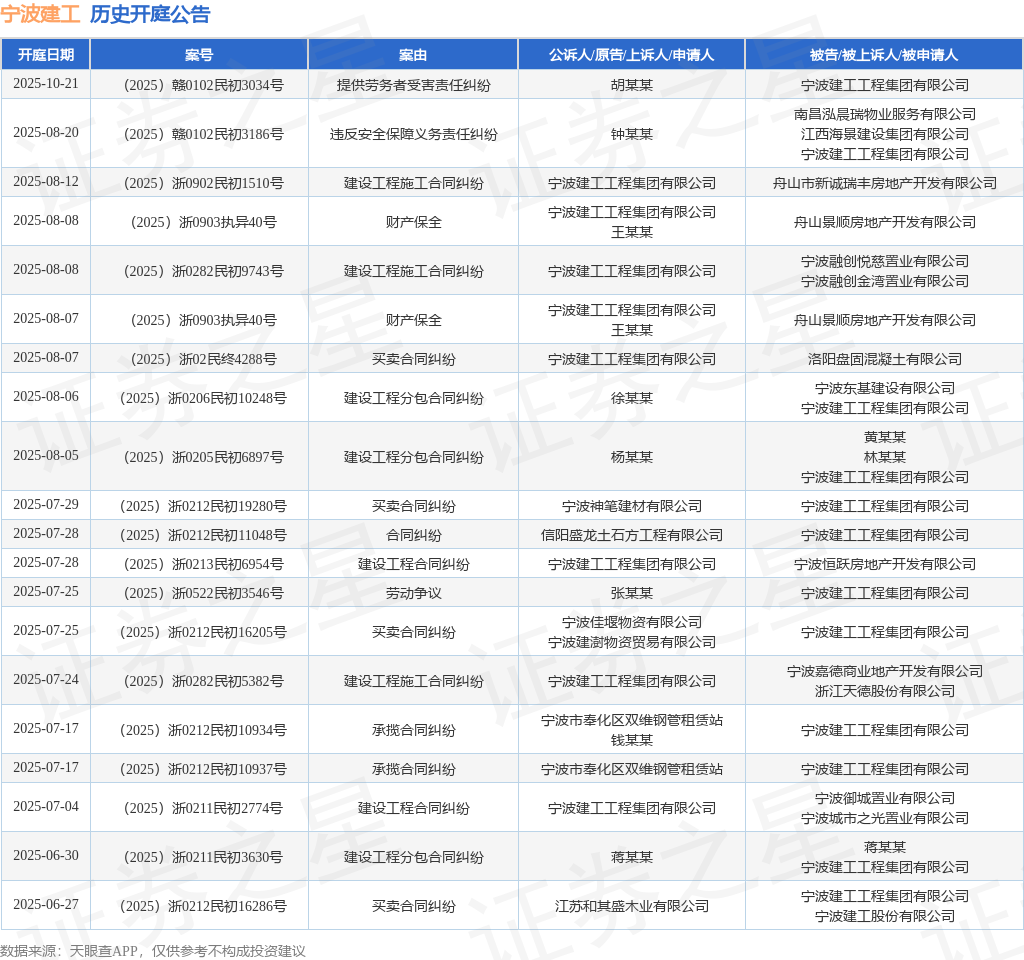The height and width of the screenshot is (960, 1024).
Task: Click case number 浙0212民初11048号
Action: pos(204,536)
